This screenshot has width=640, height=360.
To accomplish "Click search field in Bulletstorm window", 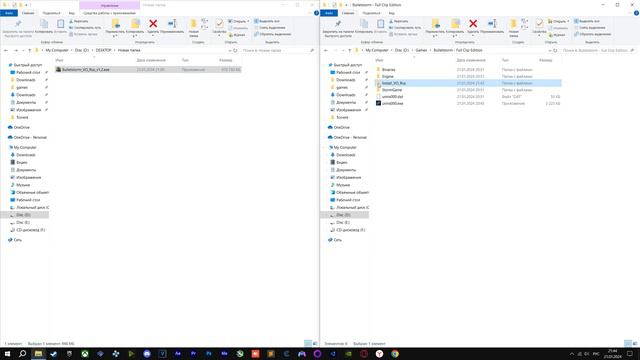I will click(598, 50).
